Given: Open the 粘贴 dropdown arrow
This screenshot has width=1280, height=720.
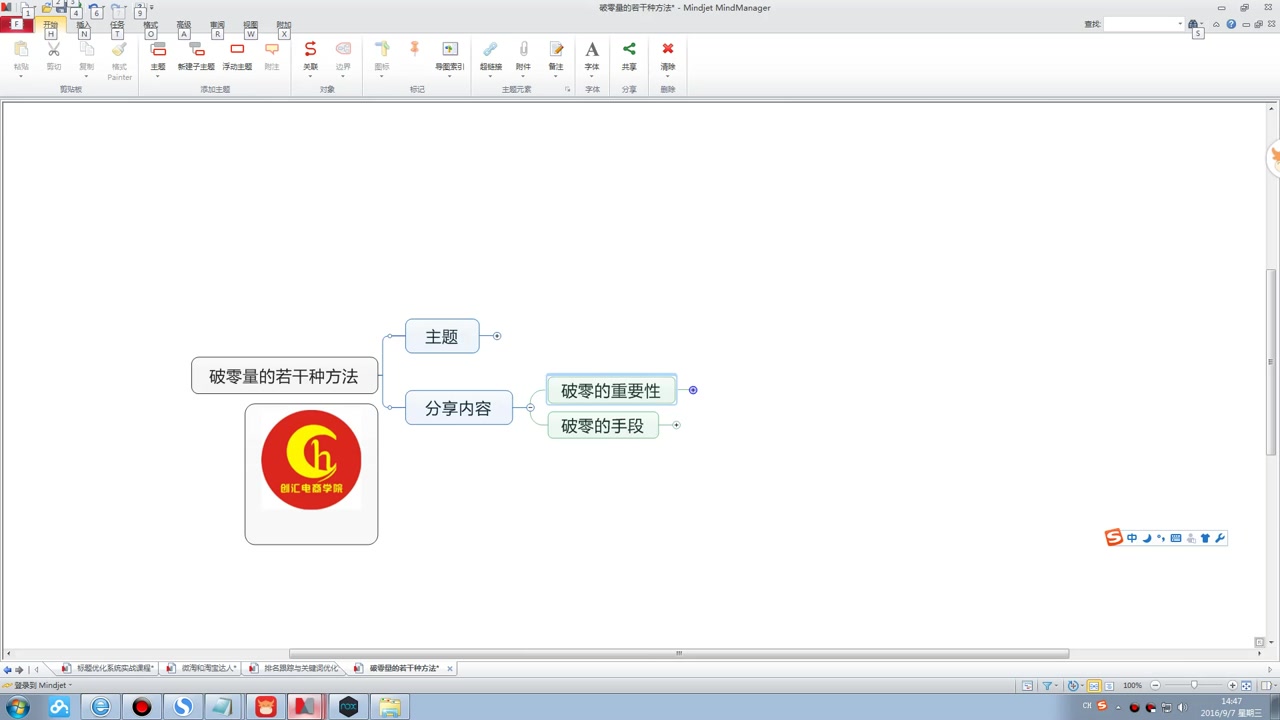Looking at the screenshot, I should 21,77.
